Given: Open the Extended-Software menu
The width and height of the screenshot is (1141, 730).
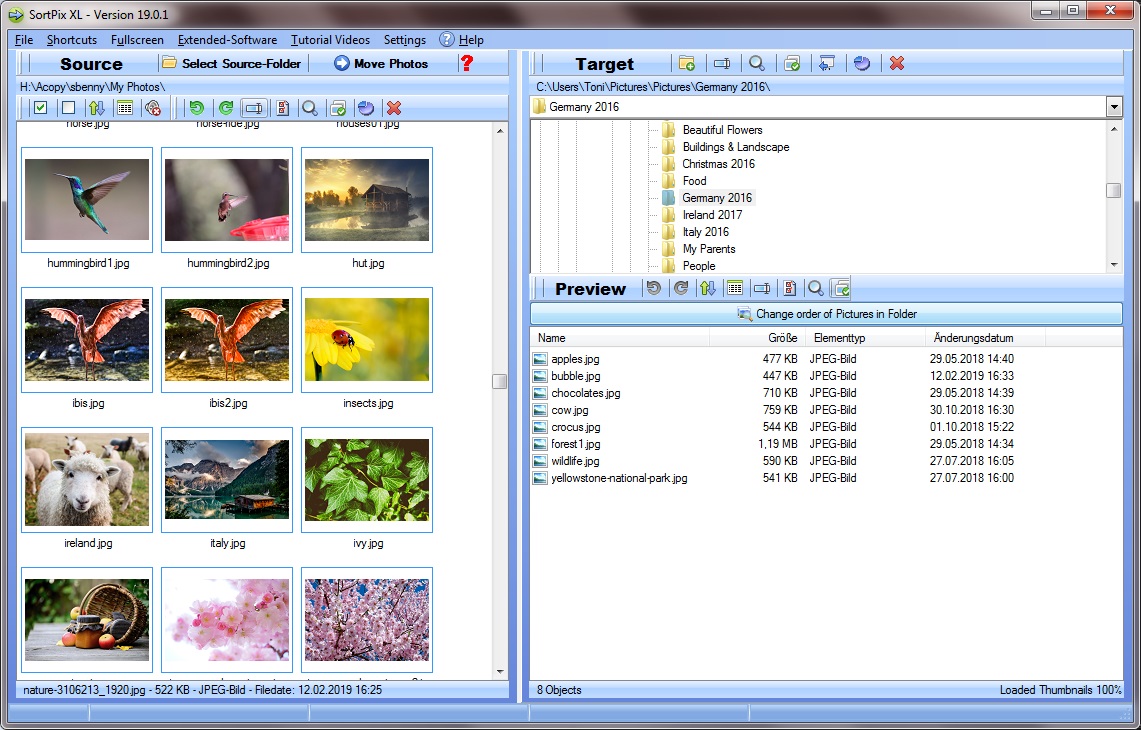Looking at the screenshot, I should click(227, 40).
